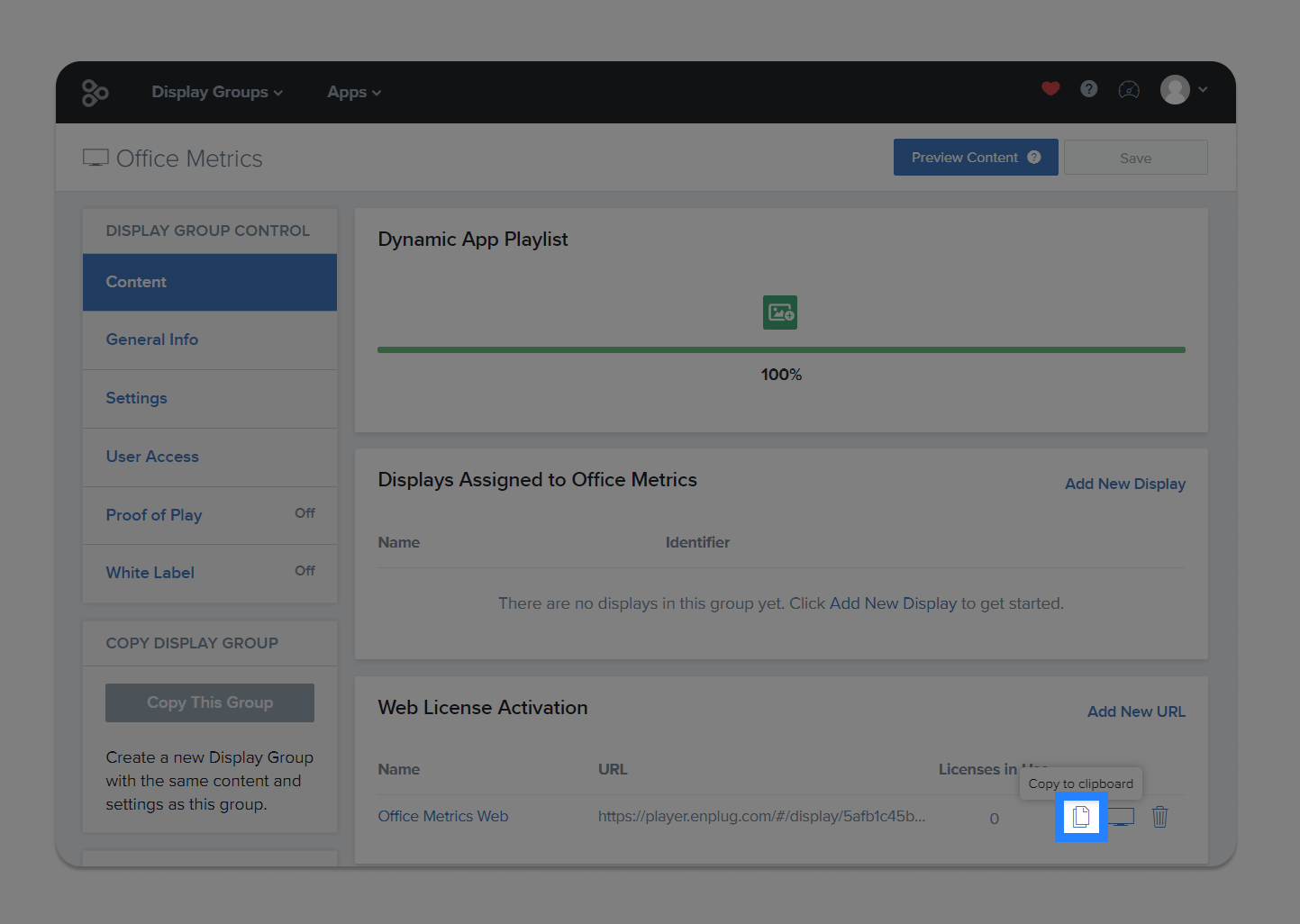The image size is (1300, 924).
Task: Copy URL to clipboard icon
Action: [1081, 817]
